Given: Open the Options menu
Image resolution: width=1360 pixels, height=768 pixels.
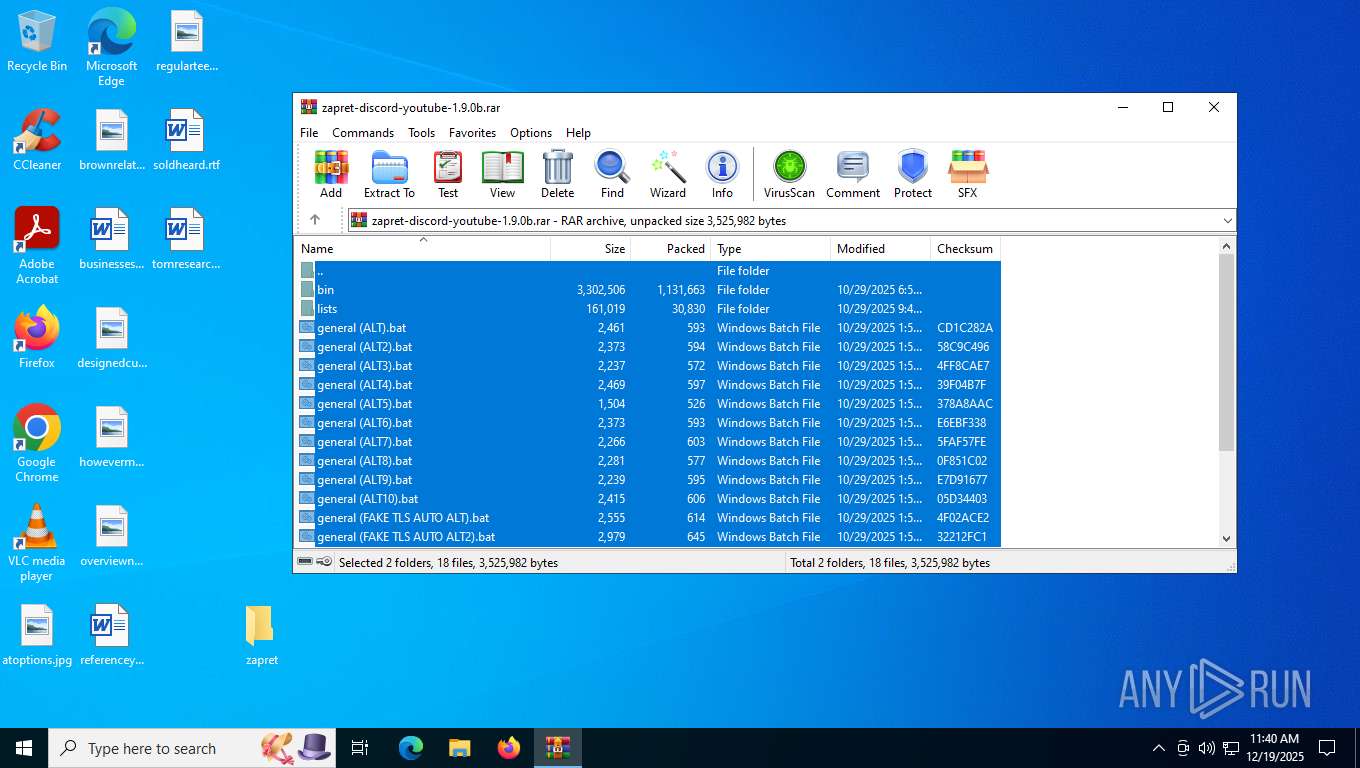Looking at the screenshot, I should point(531,132).
